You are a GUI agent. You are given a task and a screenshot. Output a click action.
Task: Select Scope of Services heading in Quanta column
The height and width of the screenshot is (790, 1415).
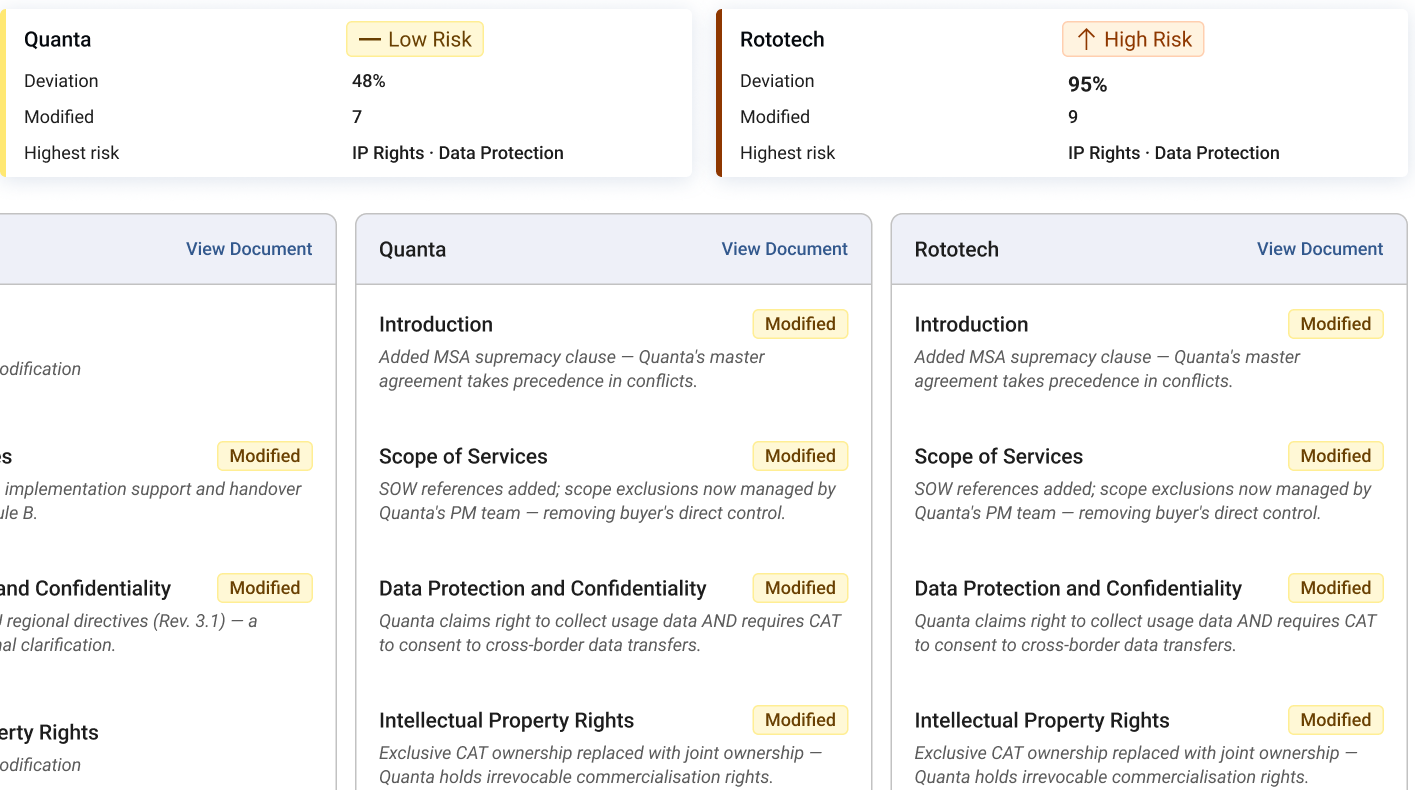tap(463, 456)
